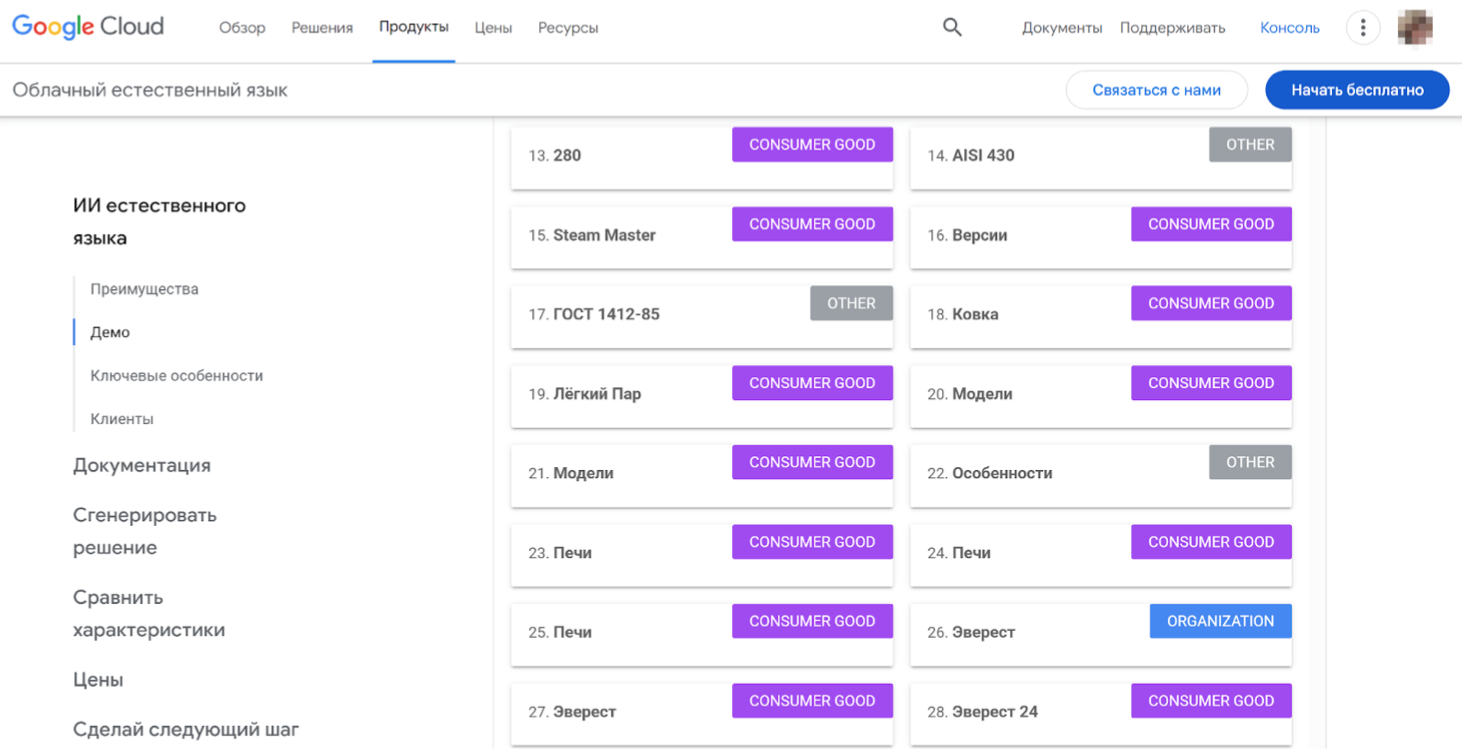This screenshot has width=1462, height=756.
Task: Expand the Документация sidebar section
Action: coord(141,465)
